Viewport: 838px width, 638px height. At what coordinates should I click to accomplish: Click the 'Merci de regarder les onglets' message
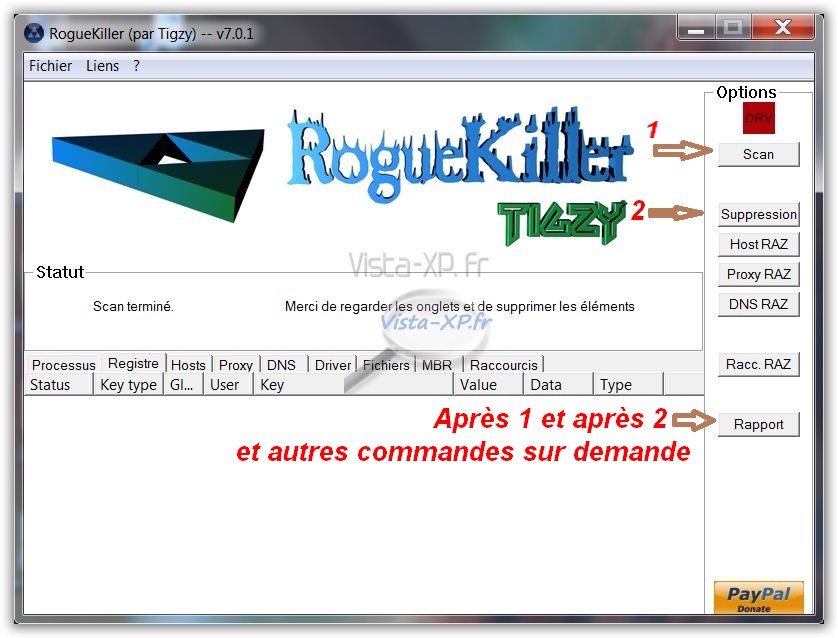pyautogui.click(x=459, y=306)
